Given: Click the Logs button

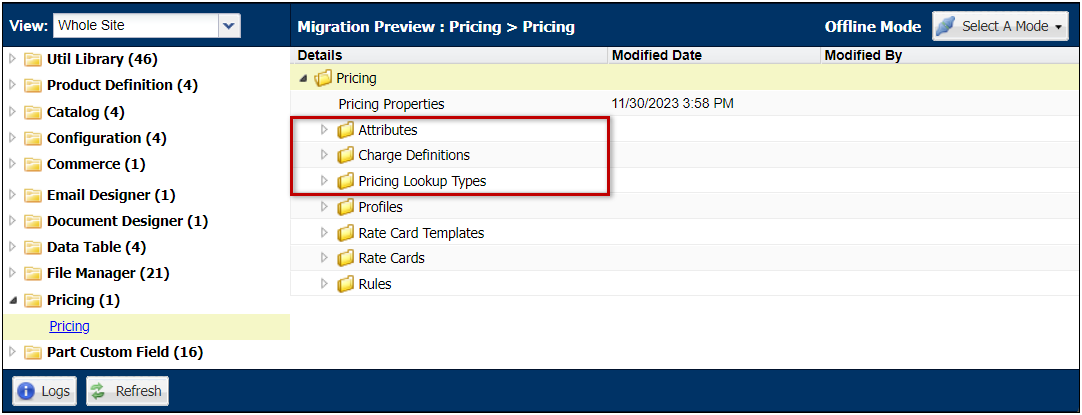Looking at the screenshot, I should pyautogui.click(x=44, y=391).
